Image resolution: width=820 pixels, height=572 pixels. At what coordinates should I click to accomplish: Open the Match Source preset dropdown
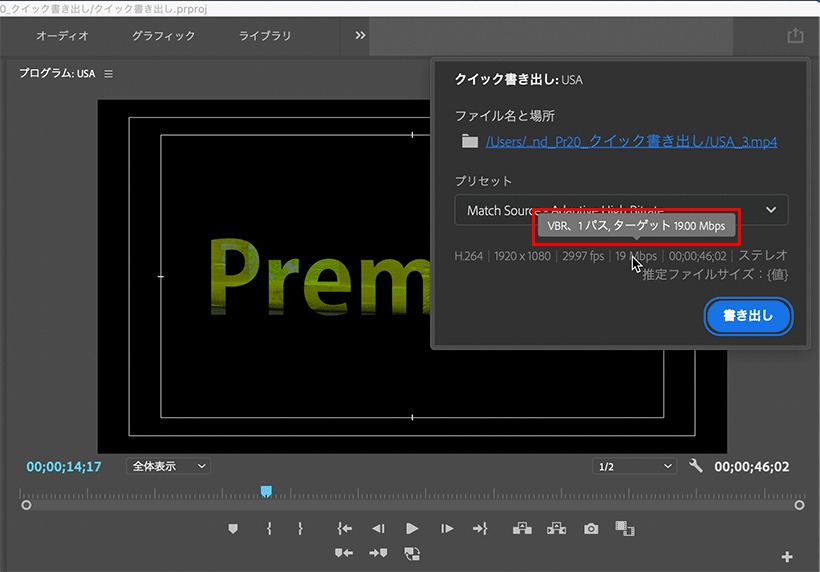tap(621, 210)
